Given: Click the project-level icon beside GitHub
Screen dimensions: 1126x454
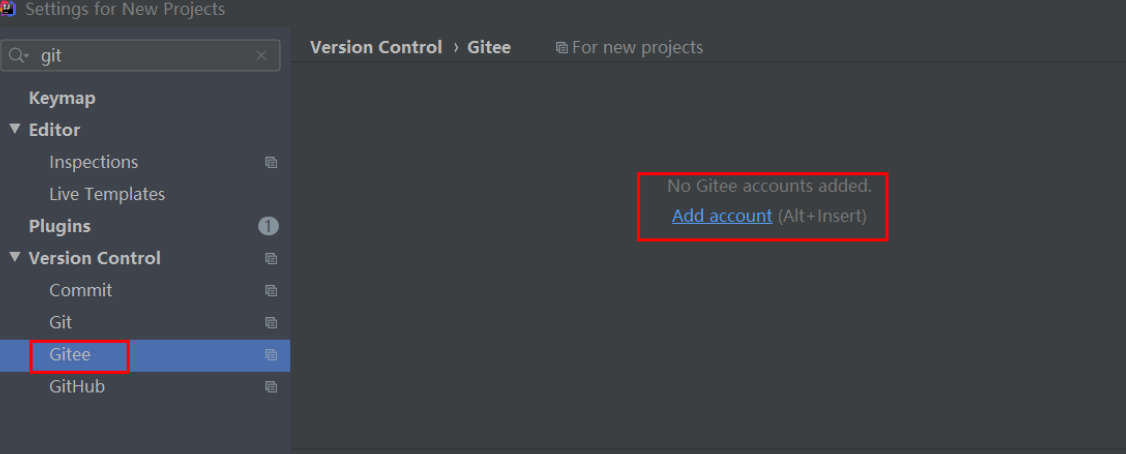Looking at the screenshot, I should coord(271,386).
